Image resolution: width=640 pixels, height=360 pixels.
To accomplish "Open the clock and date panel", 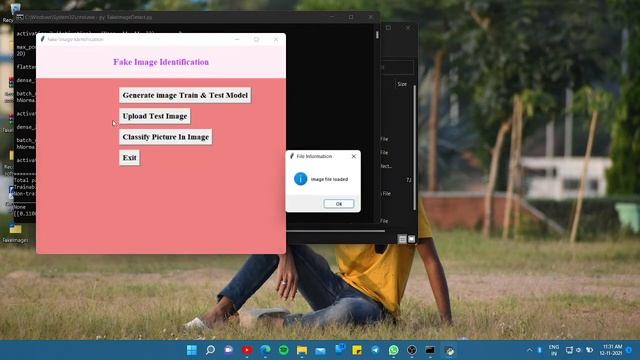I will point(611,350).
